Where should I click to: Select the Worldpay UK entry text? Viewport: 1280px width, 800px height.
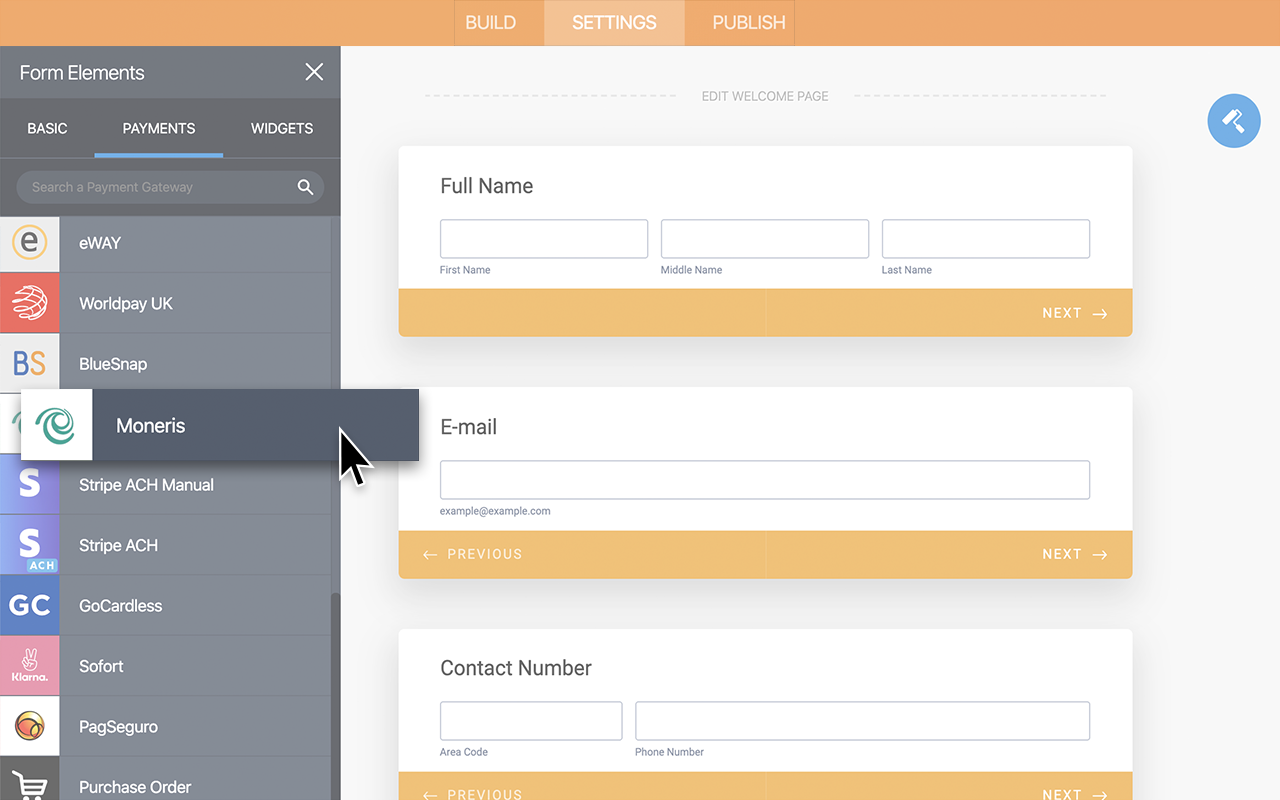coord(126,304)
